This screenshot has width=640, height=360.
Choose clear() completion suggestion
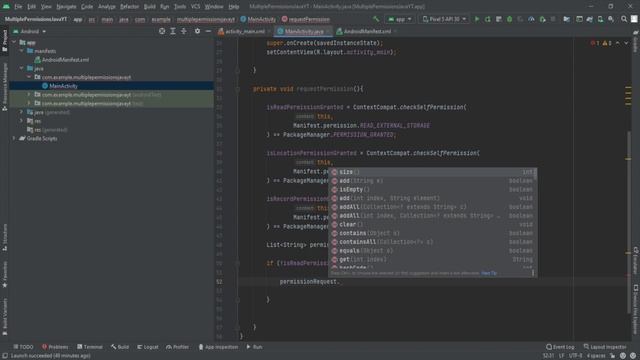click(432, 224)
